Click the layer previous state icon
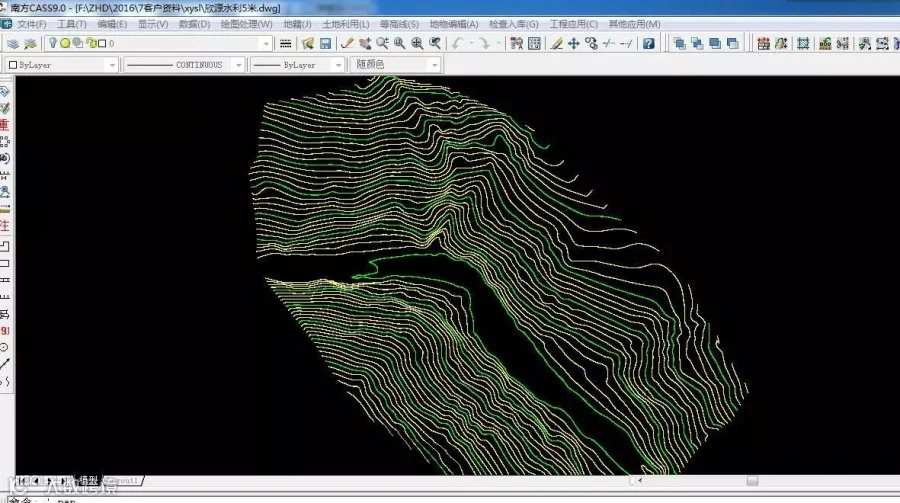 point(30,43)
